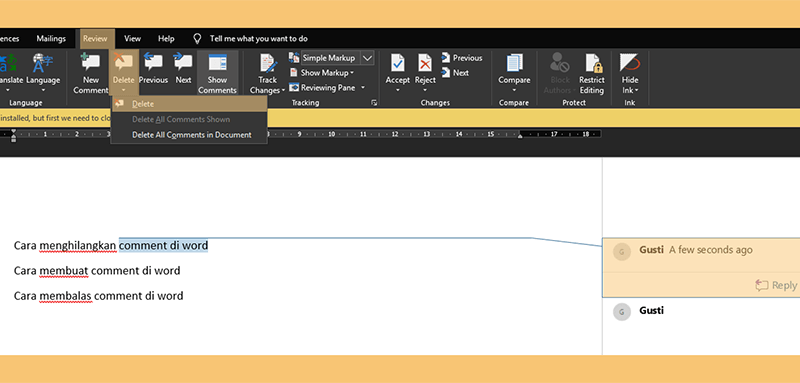Screen dimensions: 800x383
Task: Switch to the View tab
Action: pyautogui.click(x=133, y=39)
